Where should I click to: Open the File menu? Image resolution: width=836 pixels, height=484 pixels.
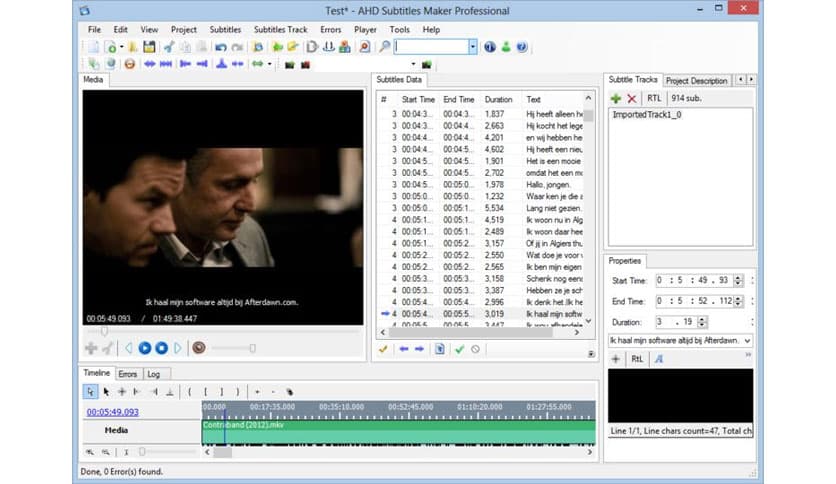click(94, 29)
